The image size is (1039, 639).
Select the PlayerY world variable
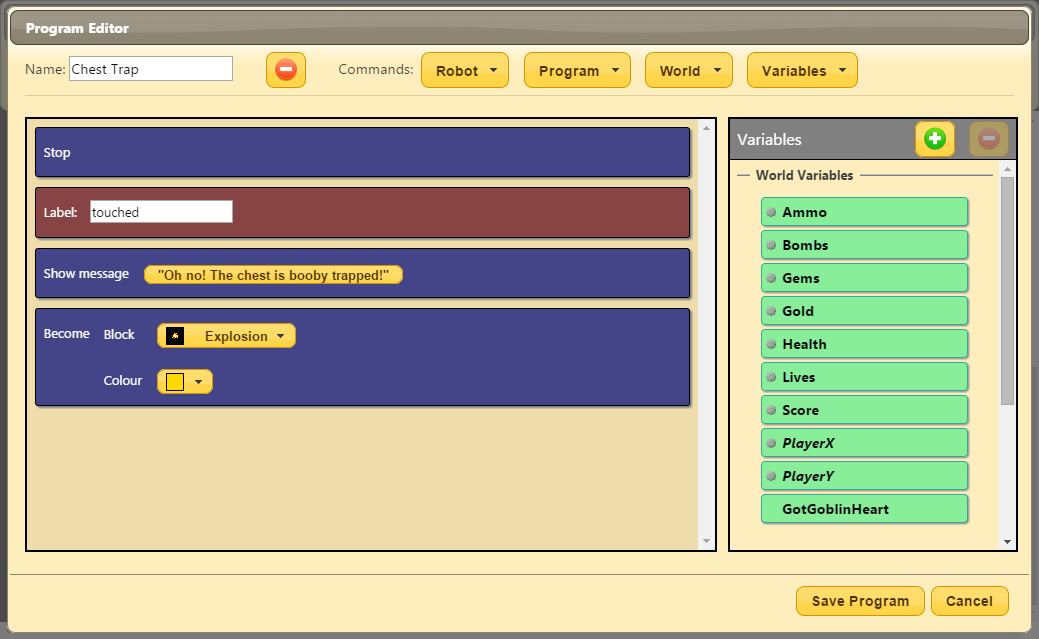click(x=865, y=476)
